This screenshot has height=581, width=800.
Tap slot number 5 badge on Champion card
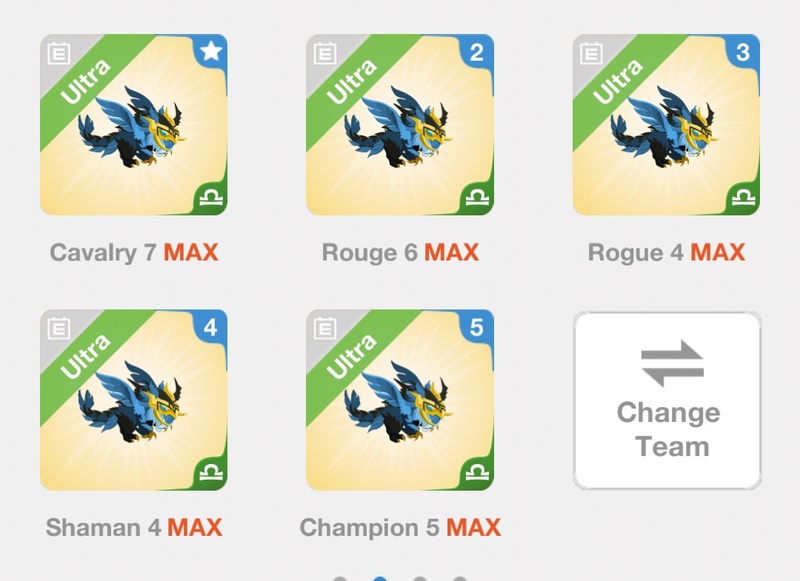[477, 327]
